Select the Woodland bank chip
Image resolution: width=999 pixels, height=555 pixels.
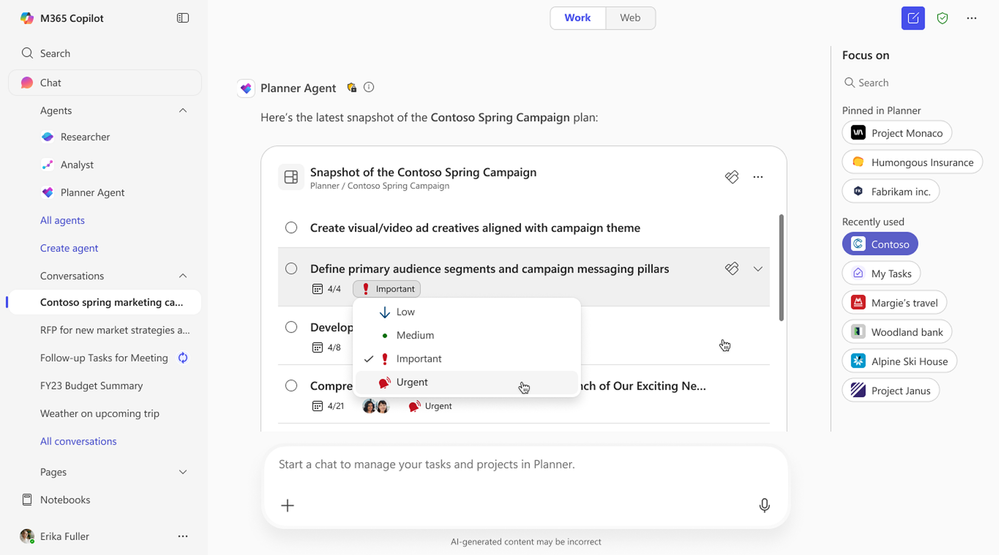pyautogui.click(x=897, y=332)
